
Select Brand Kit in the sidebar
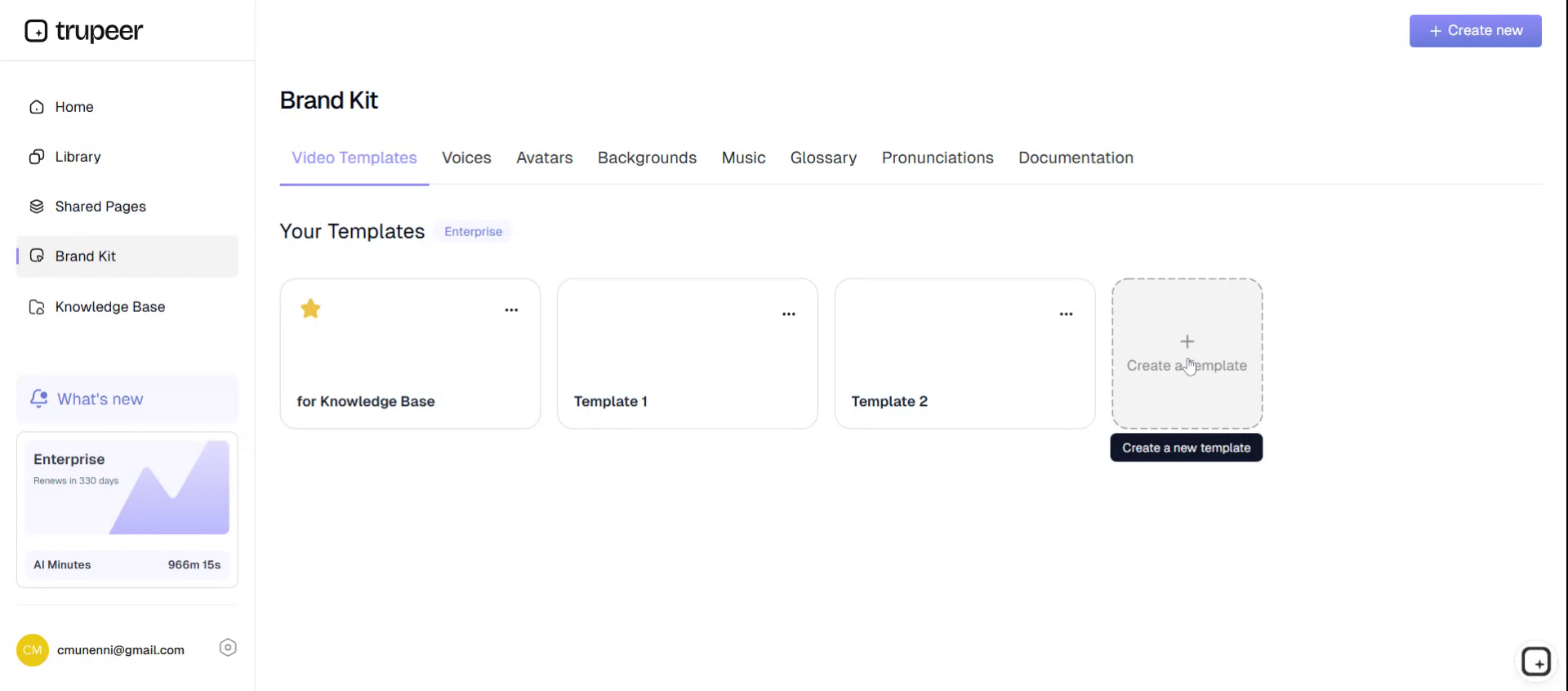click(x=127, y=256)
